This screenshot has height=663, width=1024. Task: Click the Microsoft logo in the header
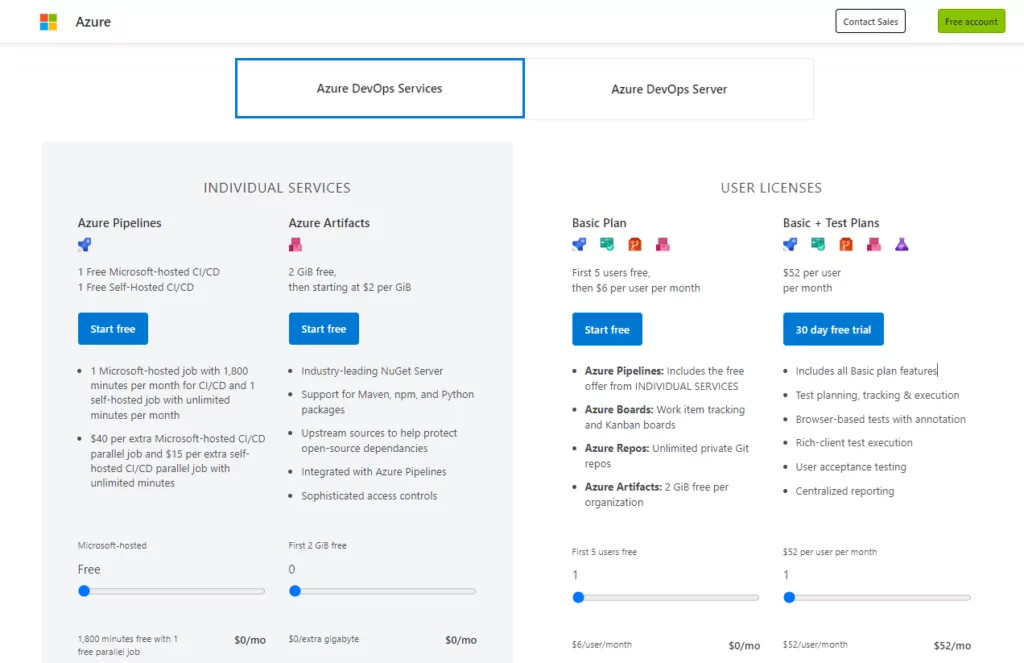pos(48,22)
